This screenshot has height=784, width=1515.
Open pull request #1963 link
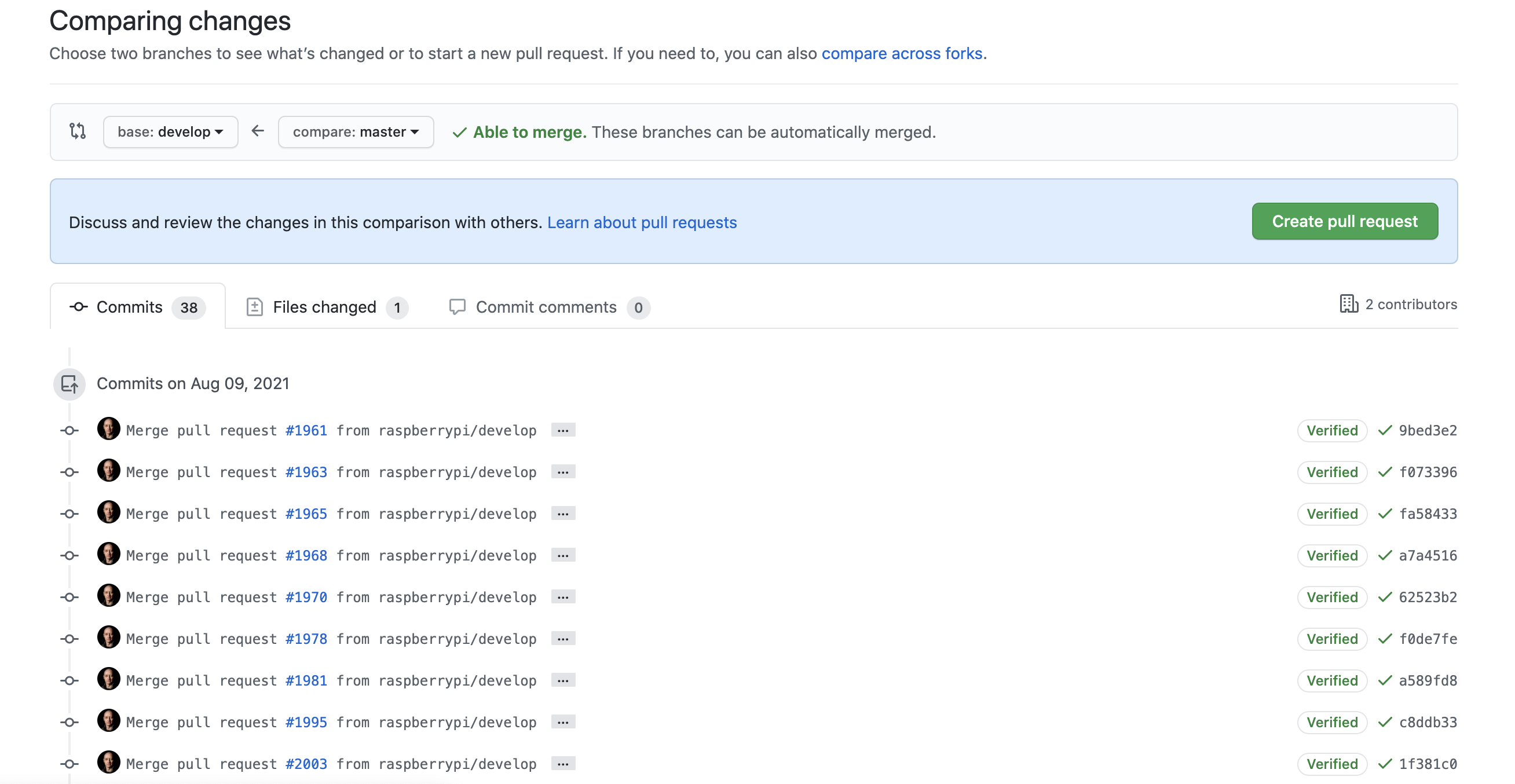tap(306, 472)
